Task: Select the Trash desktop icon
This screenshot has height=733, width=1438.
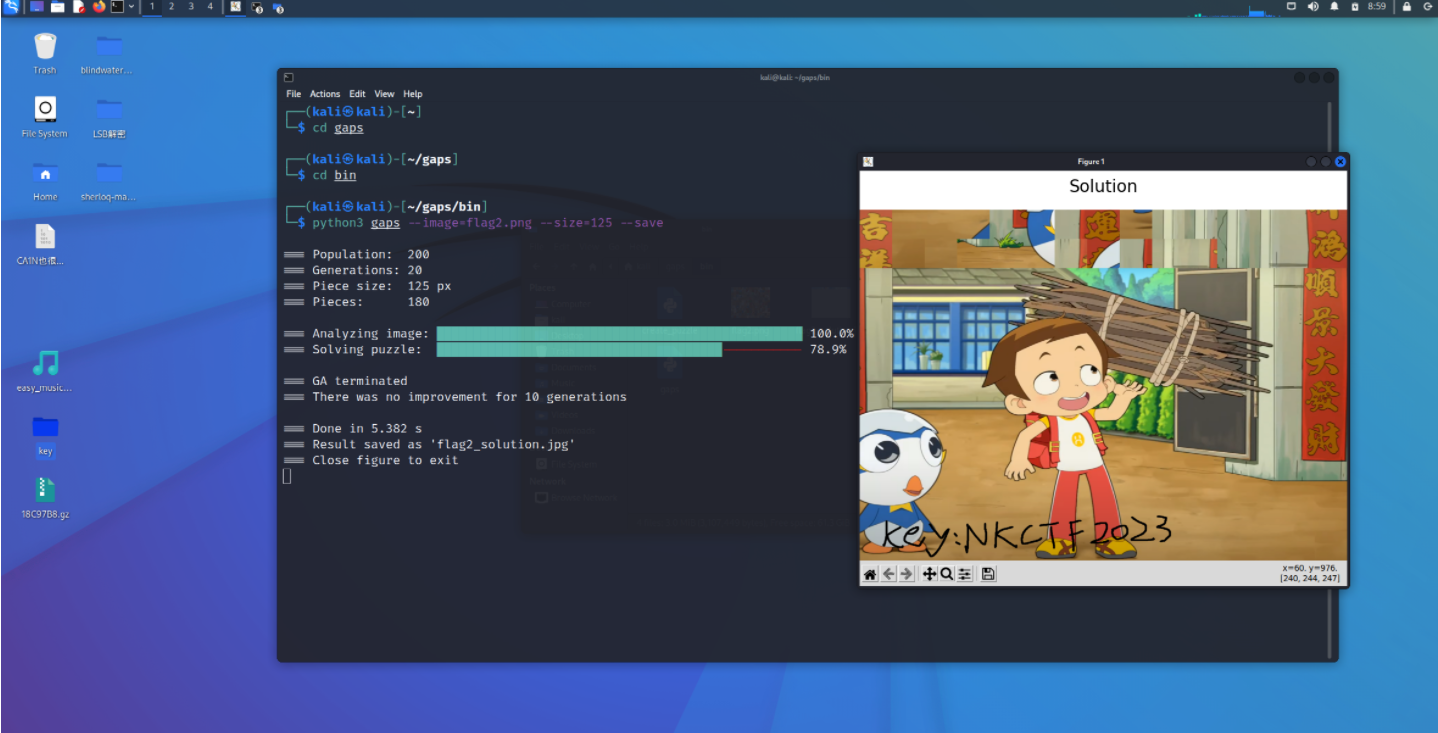Action: 45,53
